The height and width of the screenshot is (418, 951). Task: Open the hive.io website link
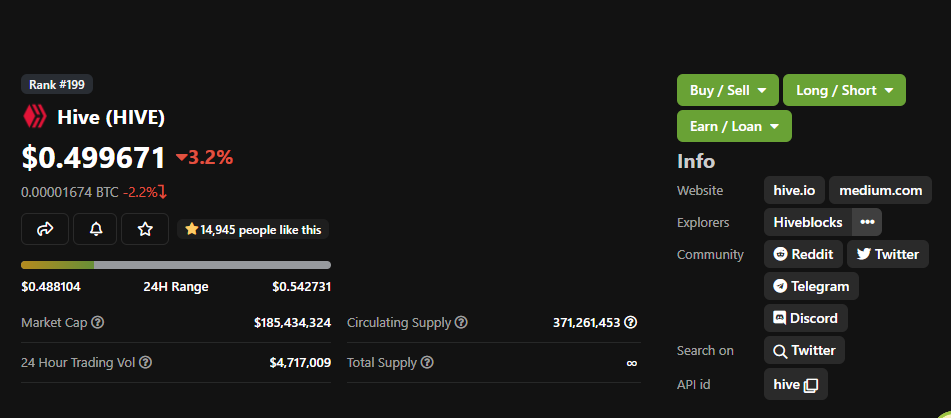coord(795,190)
